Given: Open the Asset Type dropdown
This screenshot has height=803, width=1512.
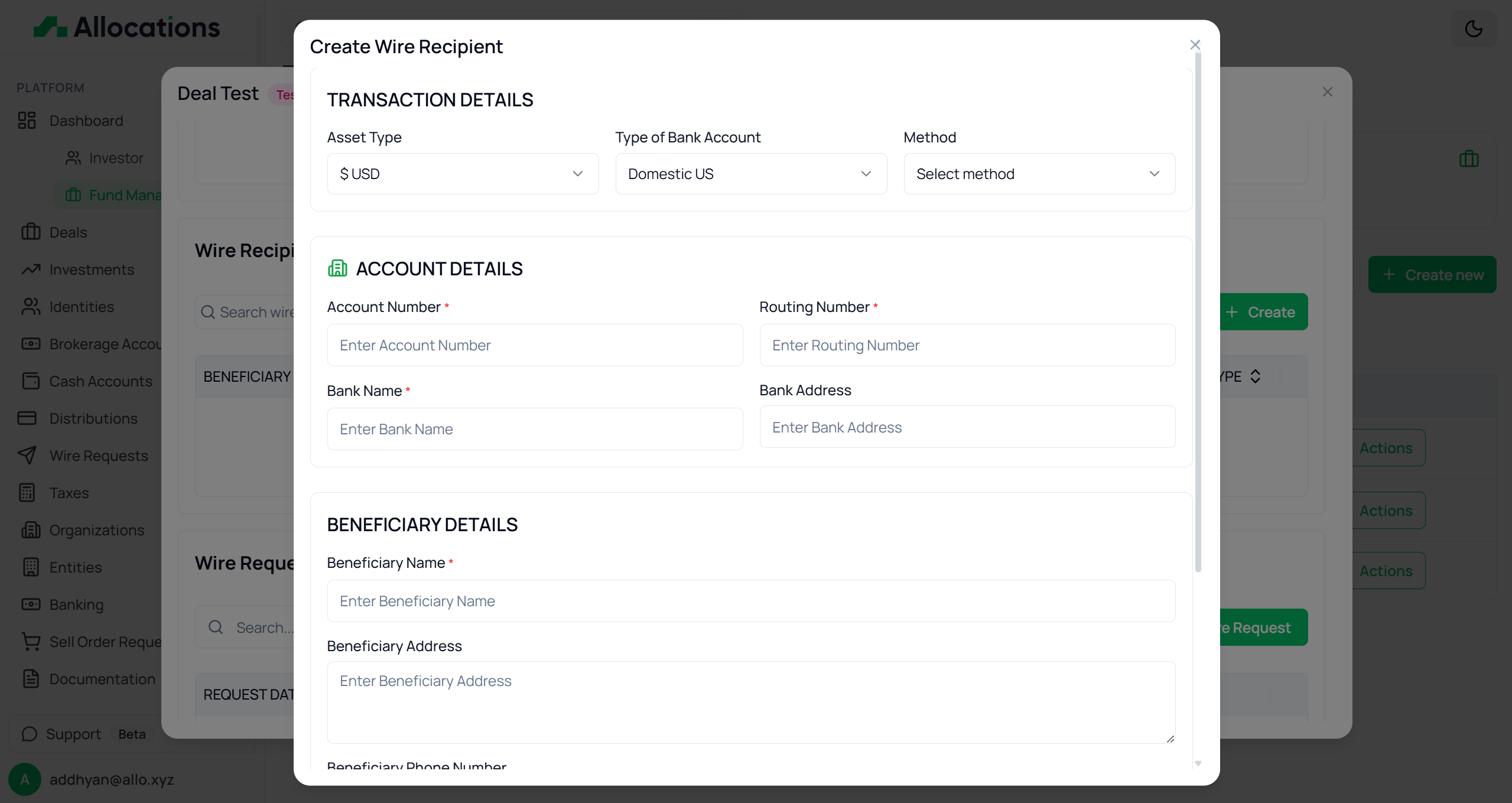Looking at the screenshot, I should 463,174.
